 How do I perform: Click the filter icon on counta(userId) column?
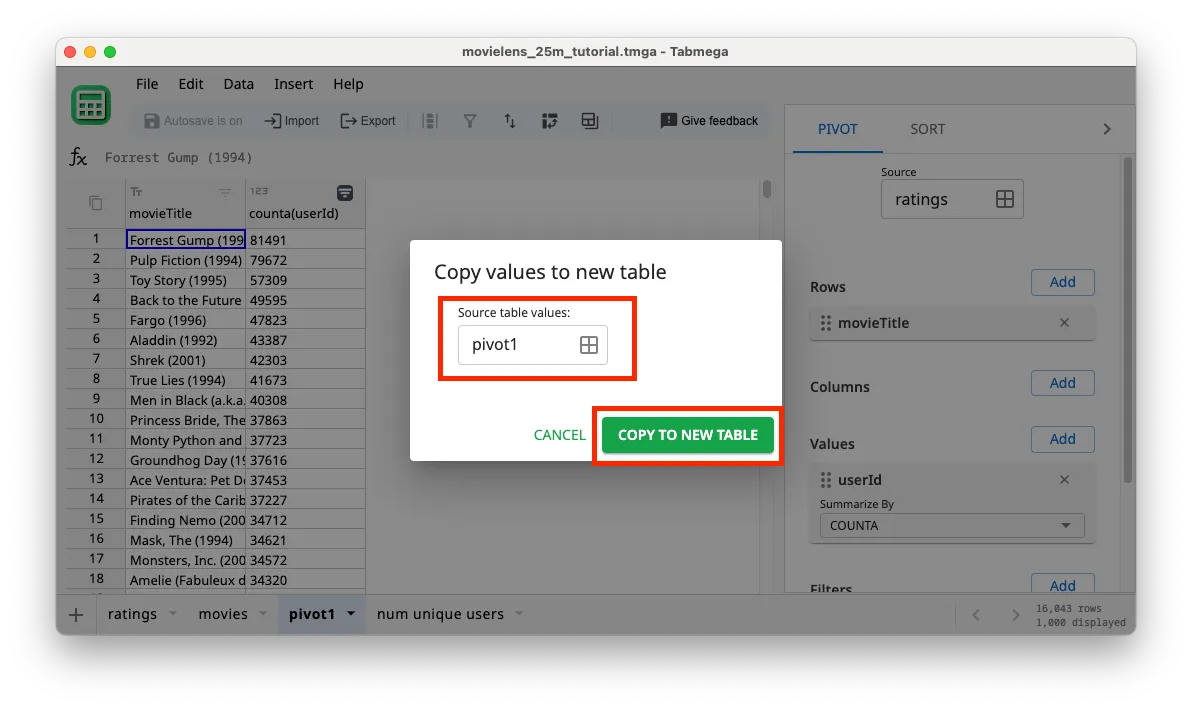[344, 192]
